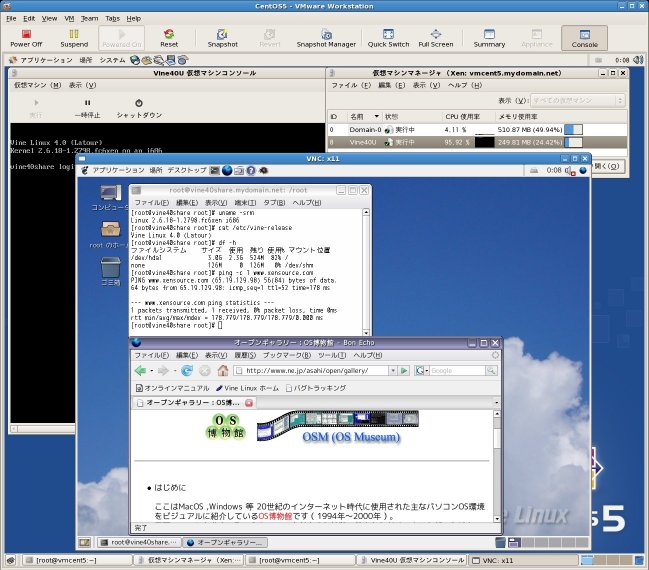Open terminal launcher in VNC top panel
The height and width of the screenshot is (570, 649).
[214, 170]
